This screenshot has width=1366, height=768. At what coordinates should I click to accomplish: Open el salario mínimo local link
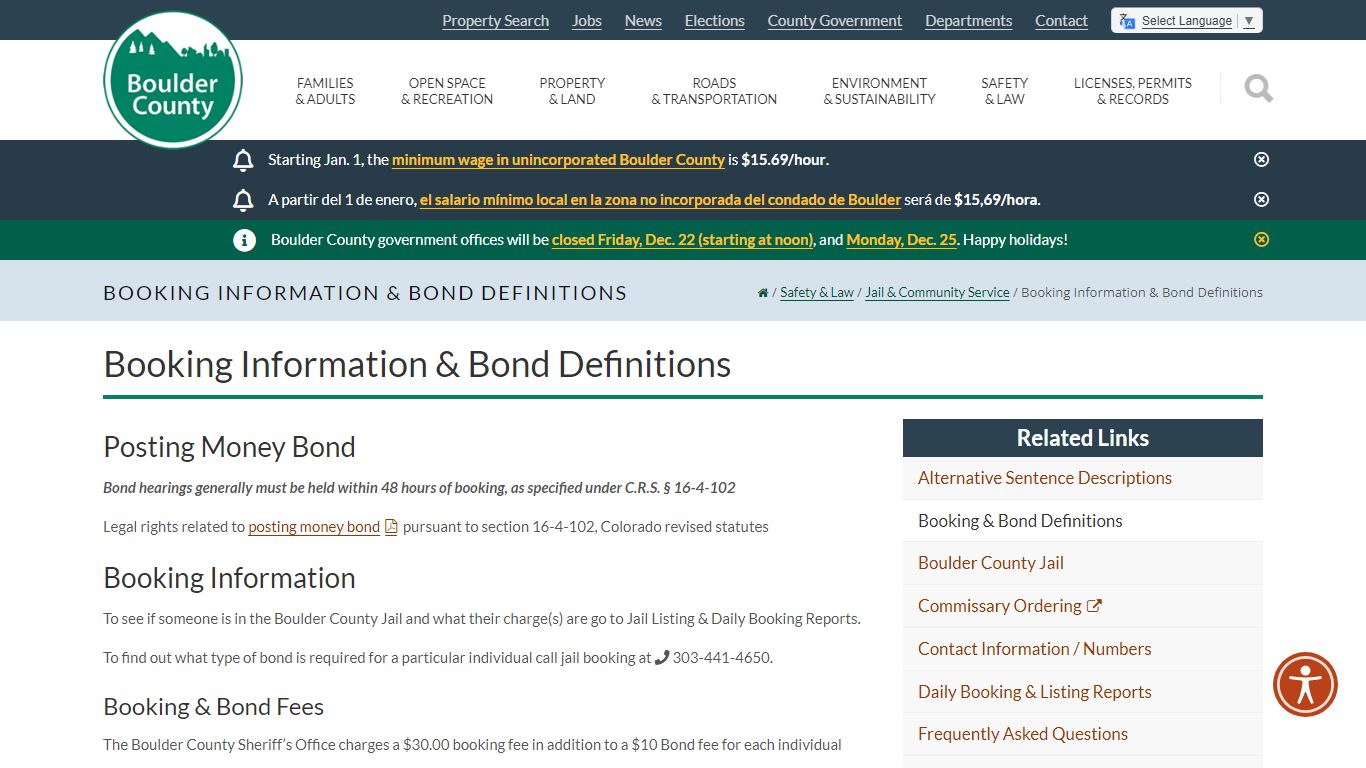click(x=660, y=200)
